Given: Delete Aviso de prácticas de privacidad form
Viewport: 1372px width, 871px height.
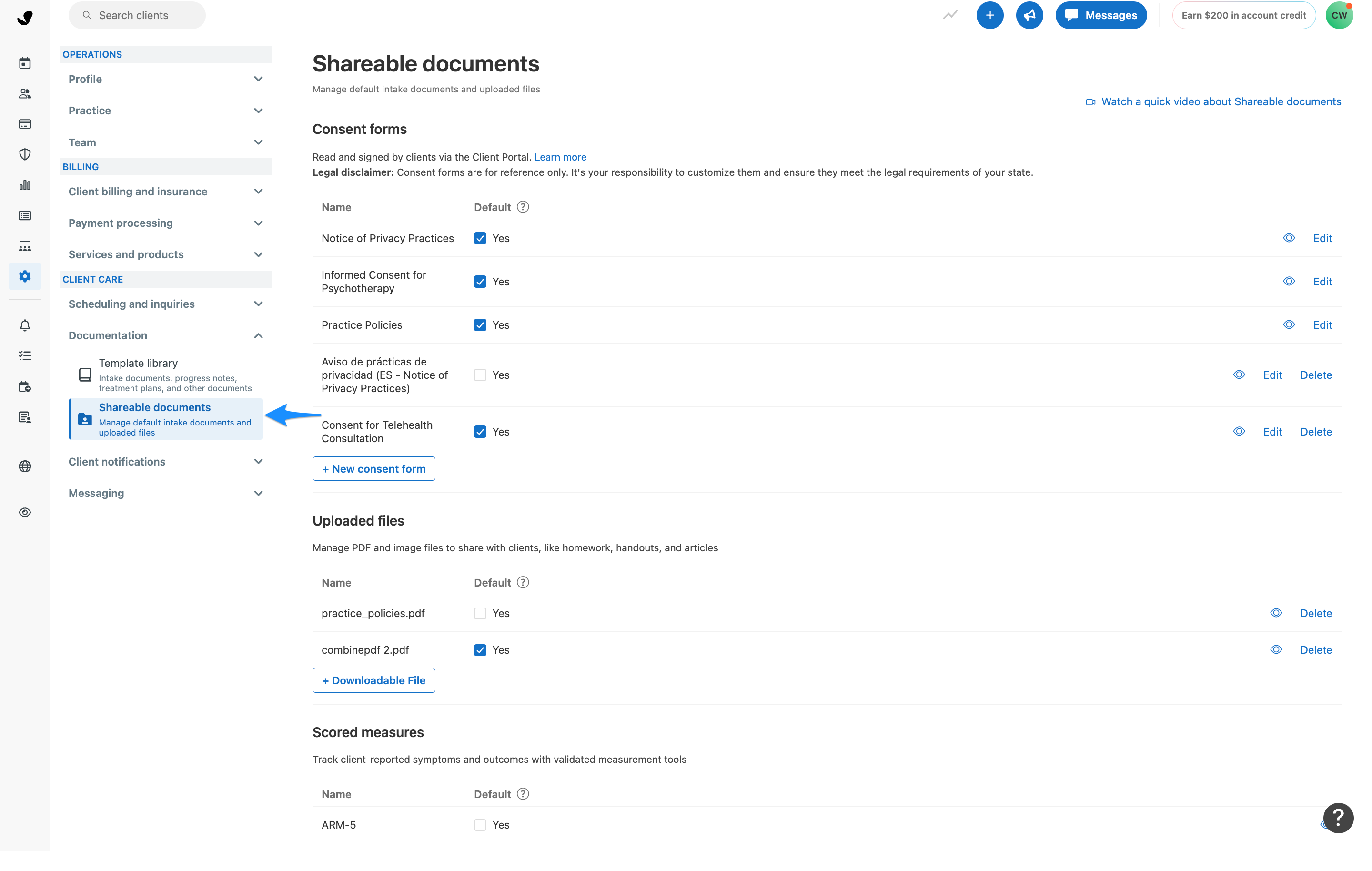Looking at the screenshot, I should [x=1316, y=375].
